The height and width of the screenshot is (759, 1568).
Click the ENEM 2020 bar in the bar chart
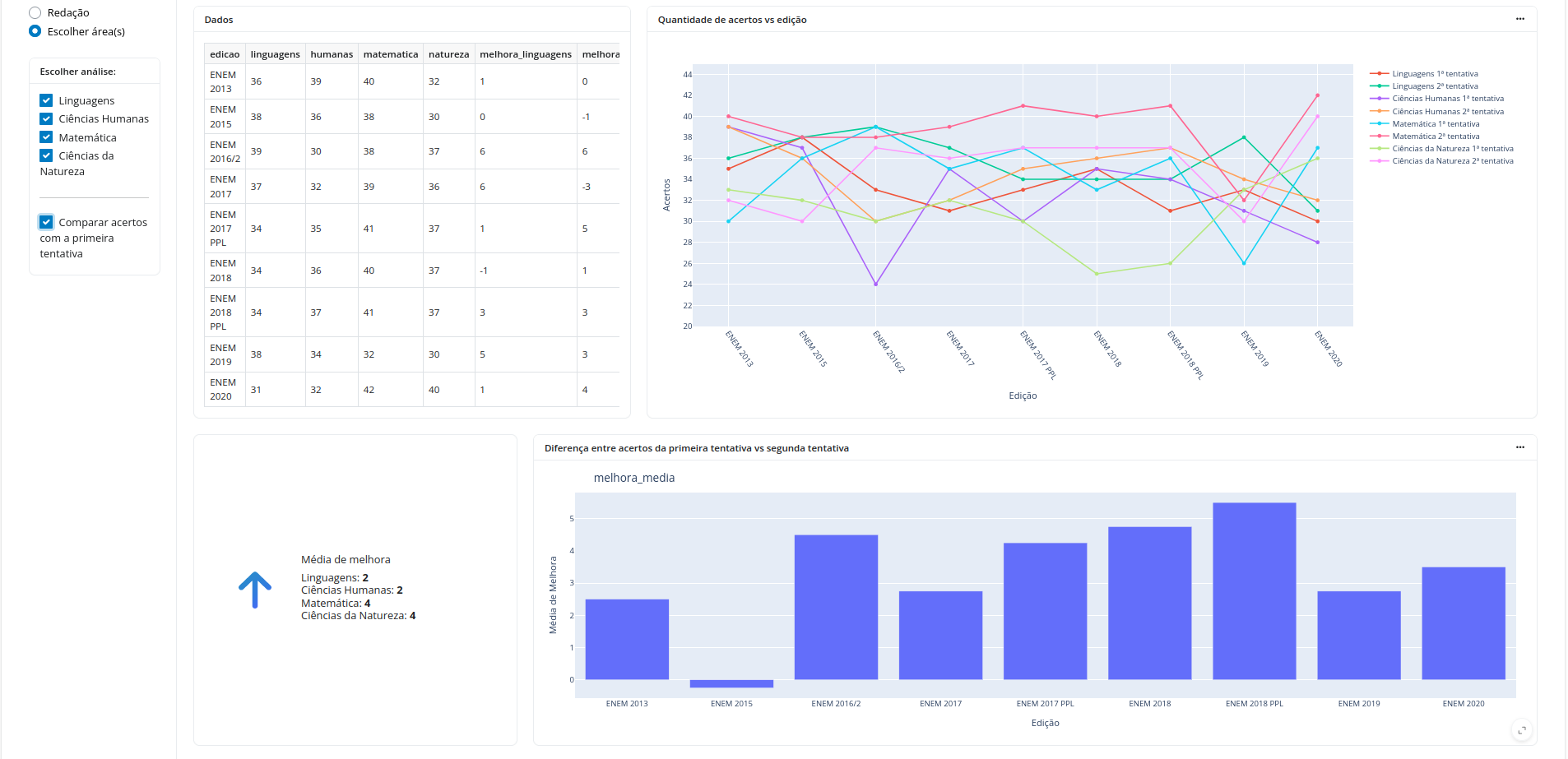coord(1463,623)
